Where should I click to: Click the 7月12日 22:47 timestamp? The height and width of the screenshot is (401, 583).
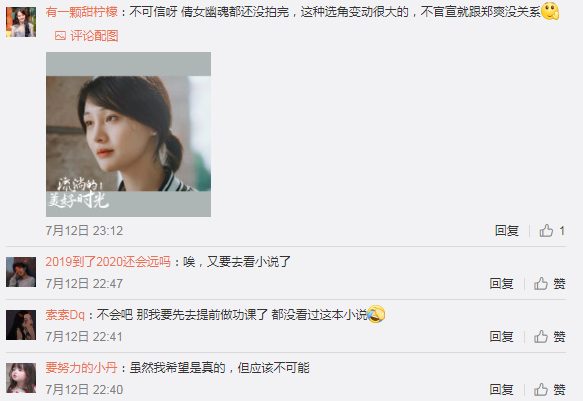[x=84, y=284]
